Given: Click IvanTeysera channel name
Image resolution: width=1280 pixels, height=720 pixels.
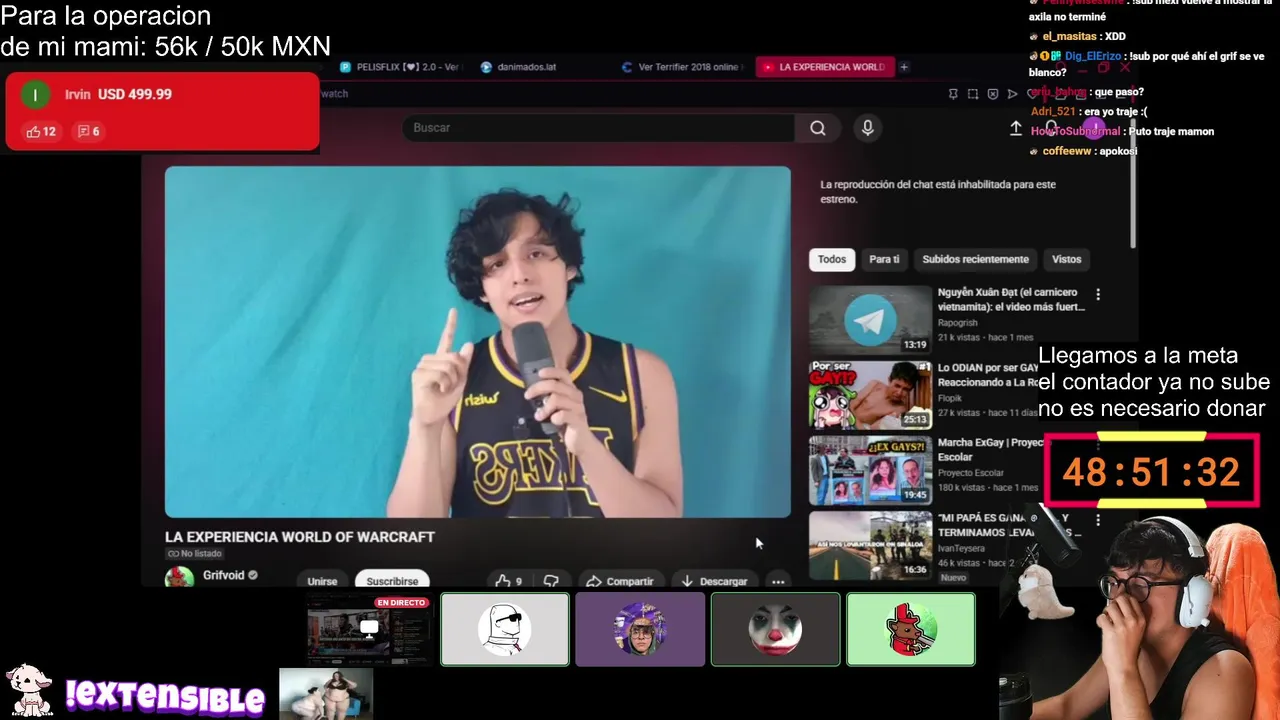Looking at the screenshot, I should tap(961, 548).
